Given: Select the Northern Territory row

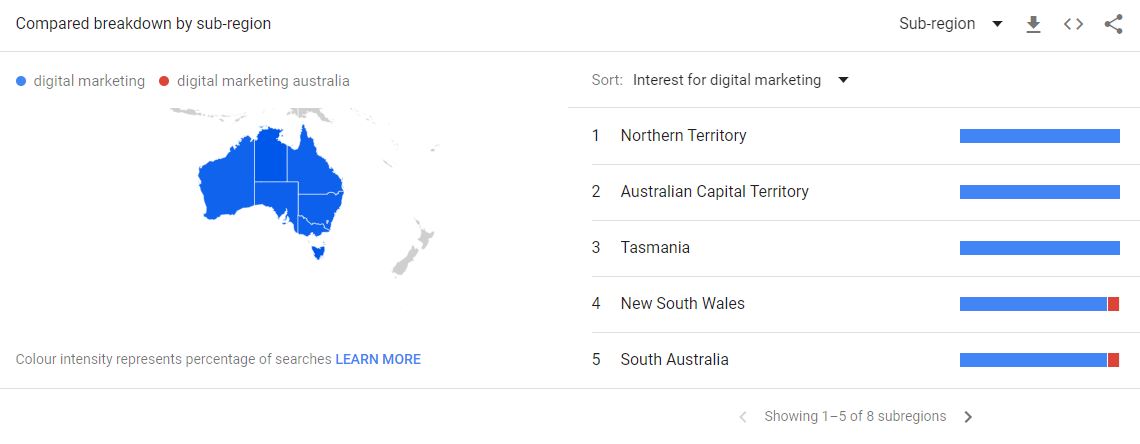Looking at the screenshot, I should coord(856,136).
